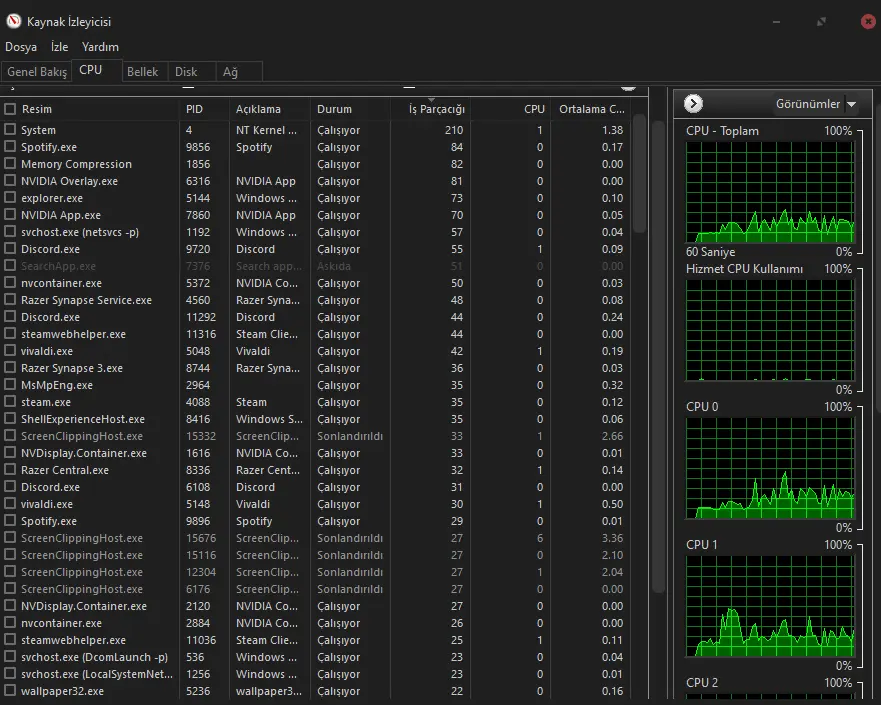Select the vivaldi.exe PID 5148 row
The image size is (881, 705).
click(x=315, y=504)
